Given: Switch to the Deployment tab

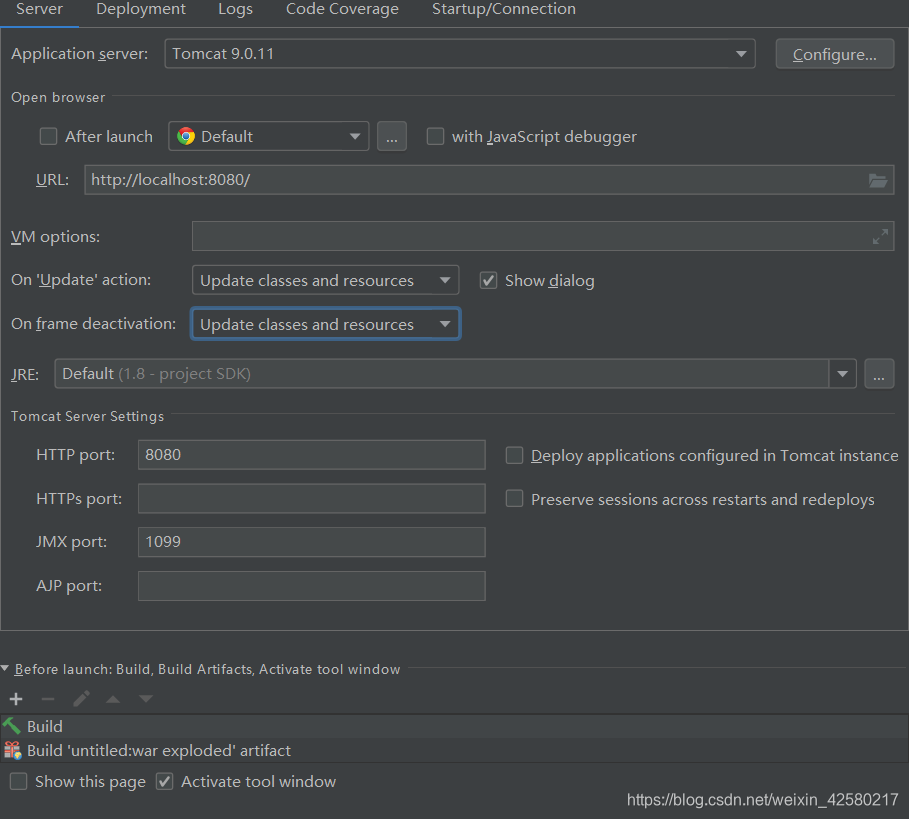Looking at the screenshot, I should click(141, 9).
